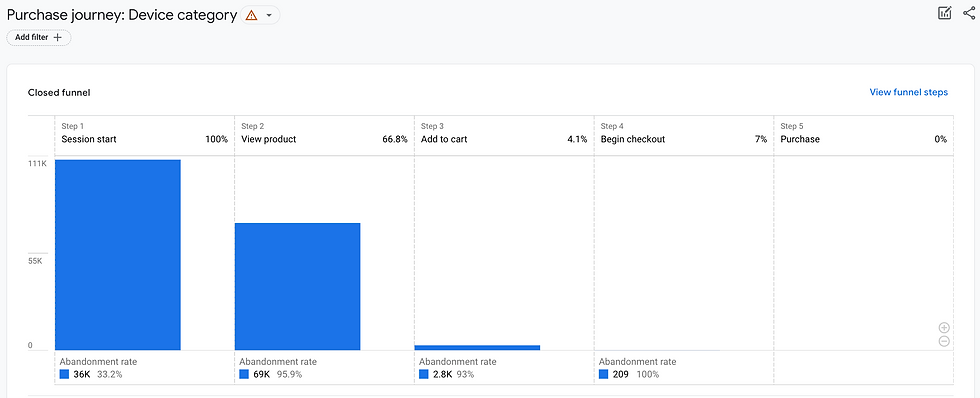The height and width of the screenshot is (398, 980).
Task: Click the Session start abandonment blue swatch
Action: [64, 374]
